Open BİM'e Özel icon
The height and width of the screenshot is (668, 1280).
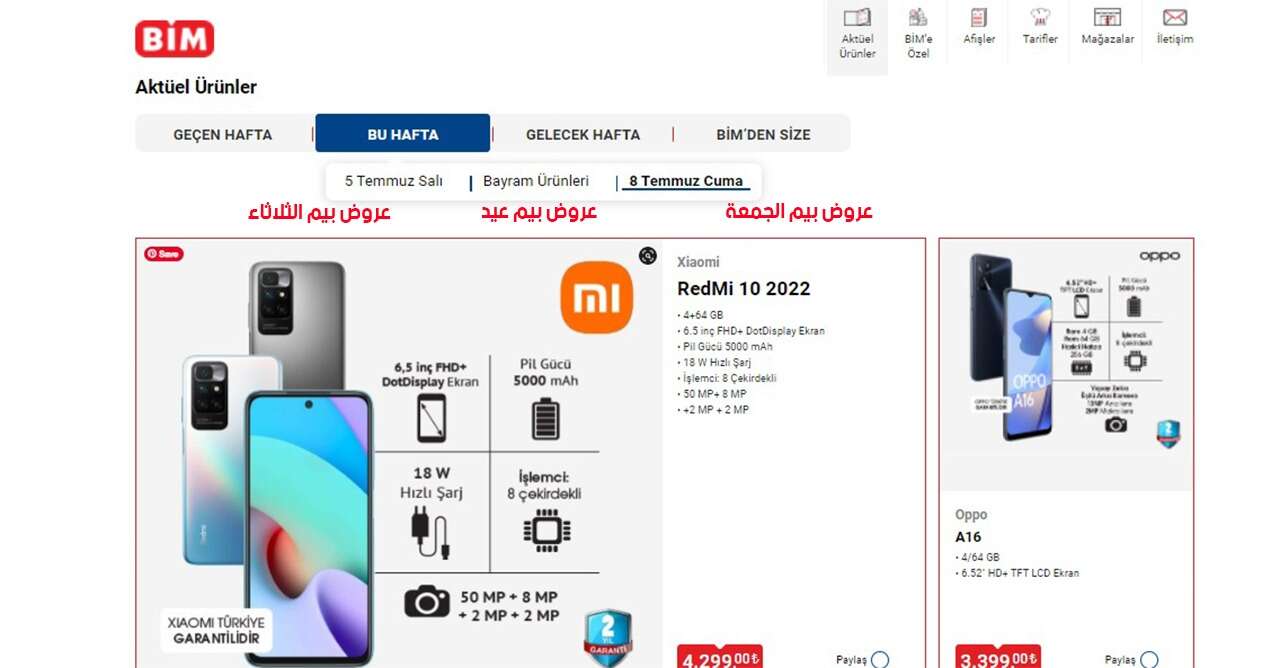(918, 18)
